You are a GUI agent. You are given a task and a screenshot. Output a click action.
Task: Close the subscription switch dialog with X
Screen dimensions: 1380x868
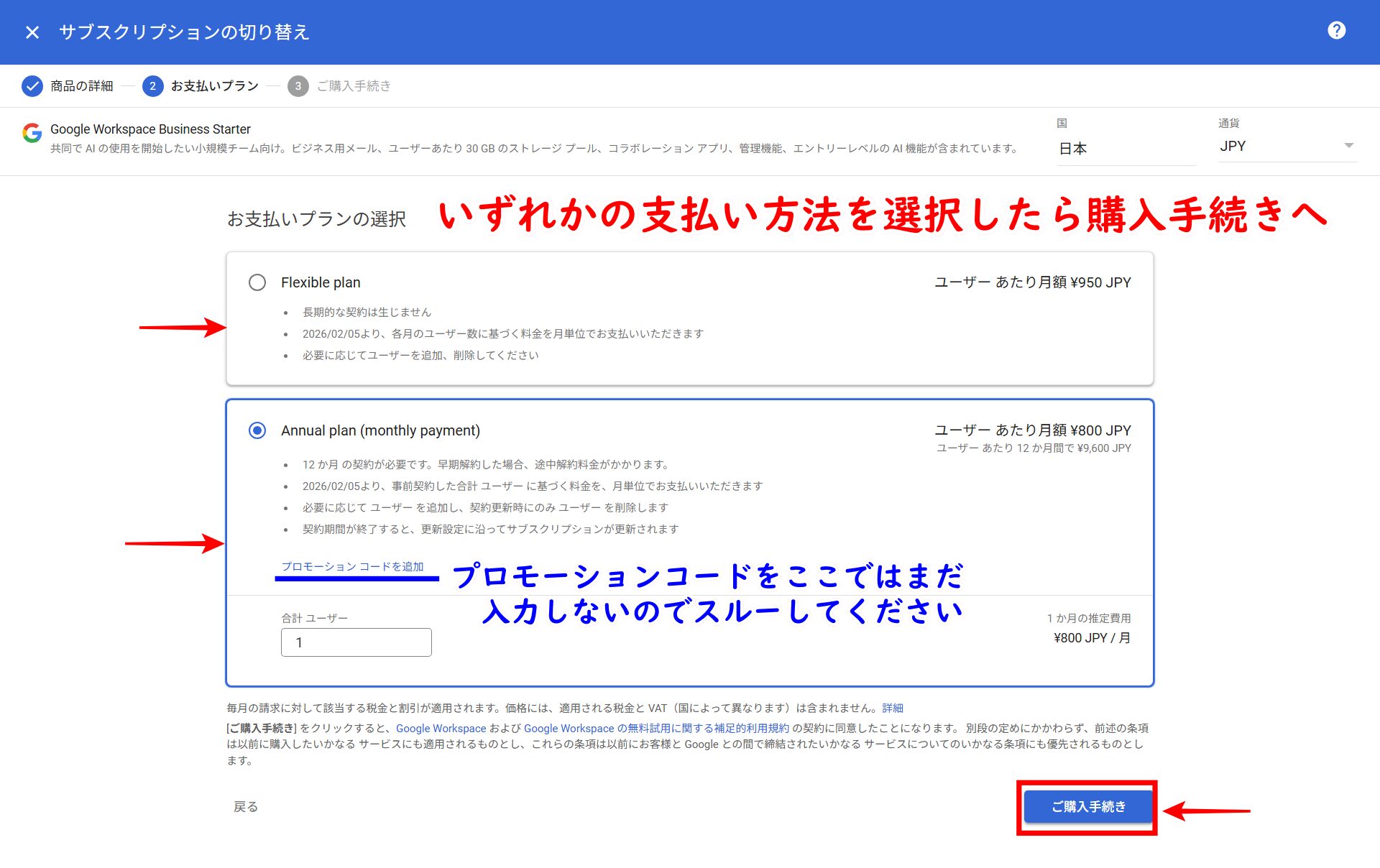pos(32,32)
